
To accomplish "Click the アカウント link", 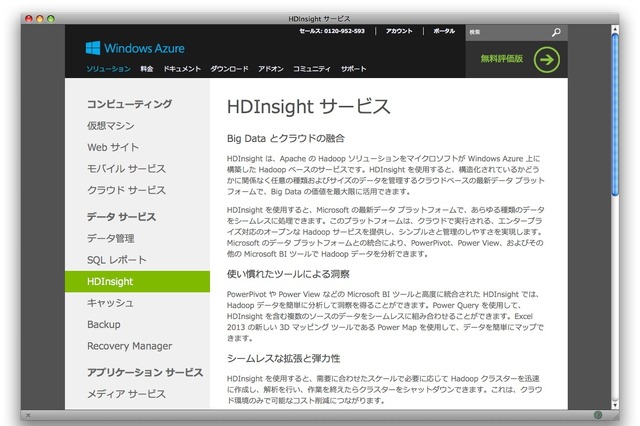I will (399, 31).
